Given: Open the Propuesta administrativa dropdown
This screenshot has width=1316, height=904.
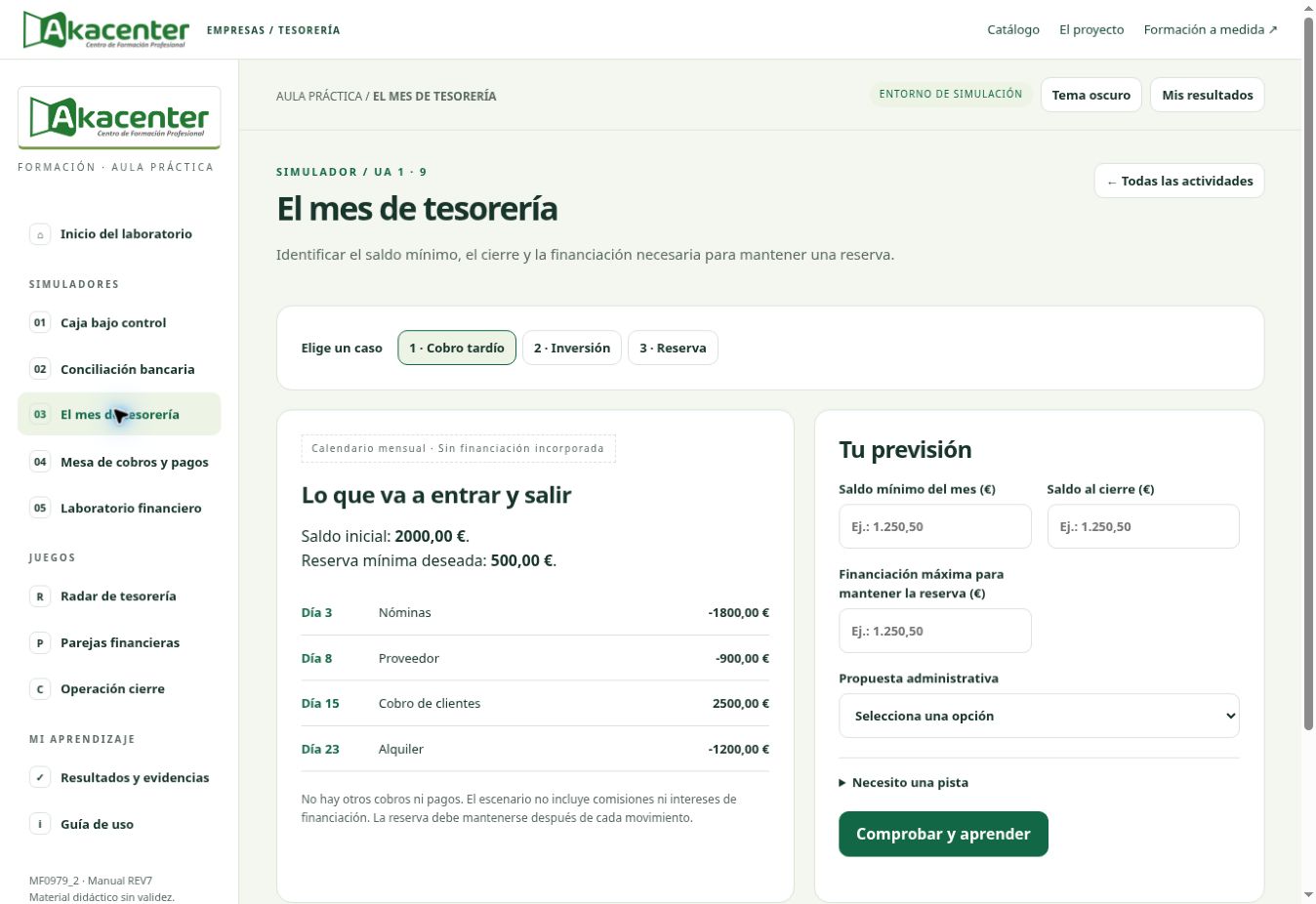Looking at the screenshot, I should click(1039, 716).
